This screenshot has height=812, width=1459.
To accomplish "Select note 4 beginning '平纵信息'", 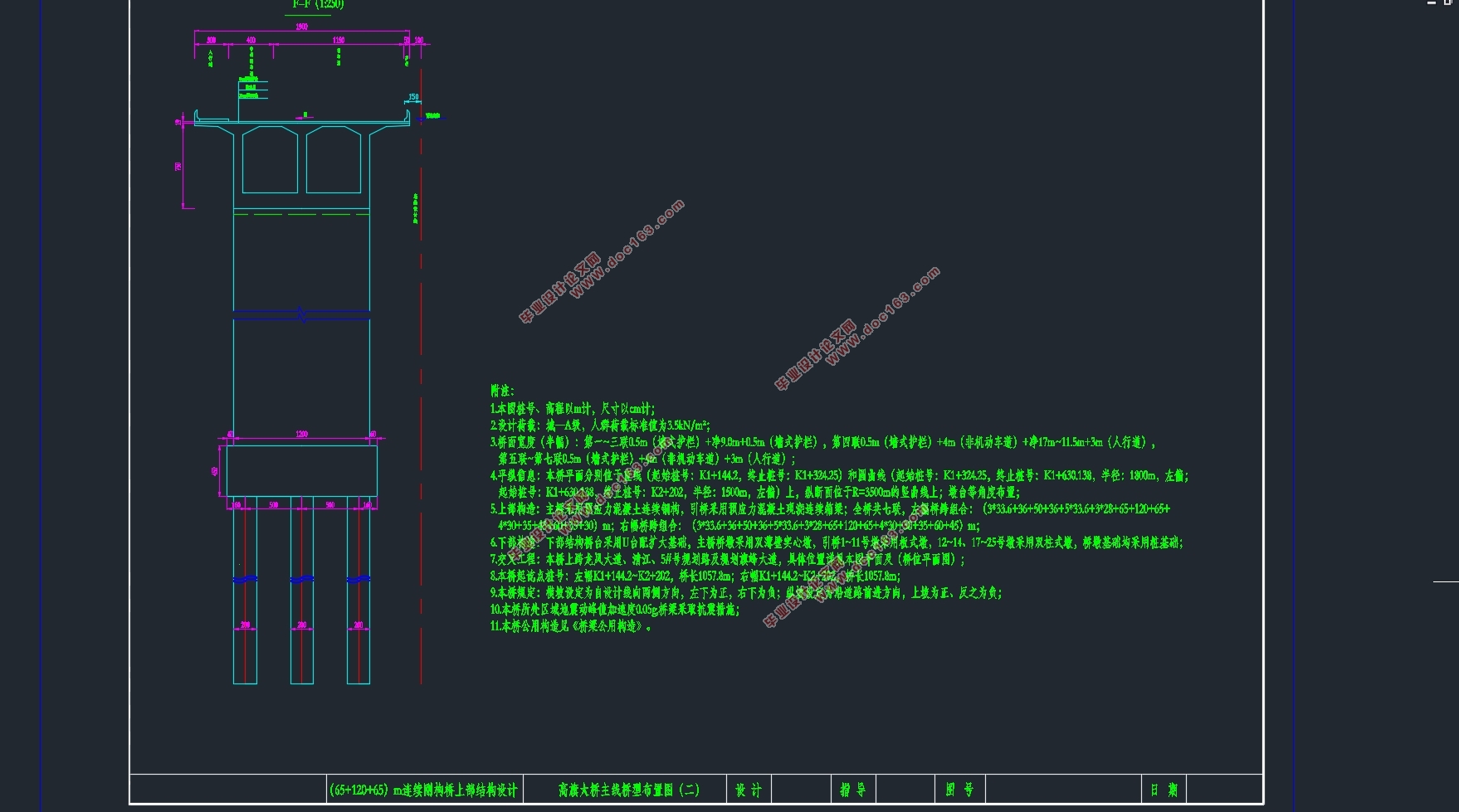I will pyautogui.click(x=839, y=476).
